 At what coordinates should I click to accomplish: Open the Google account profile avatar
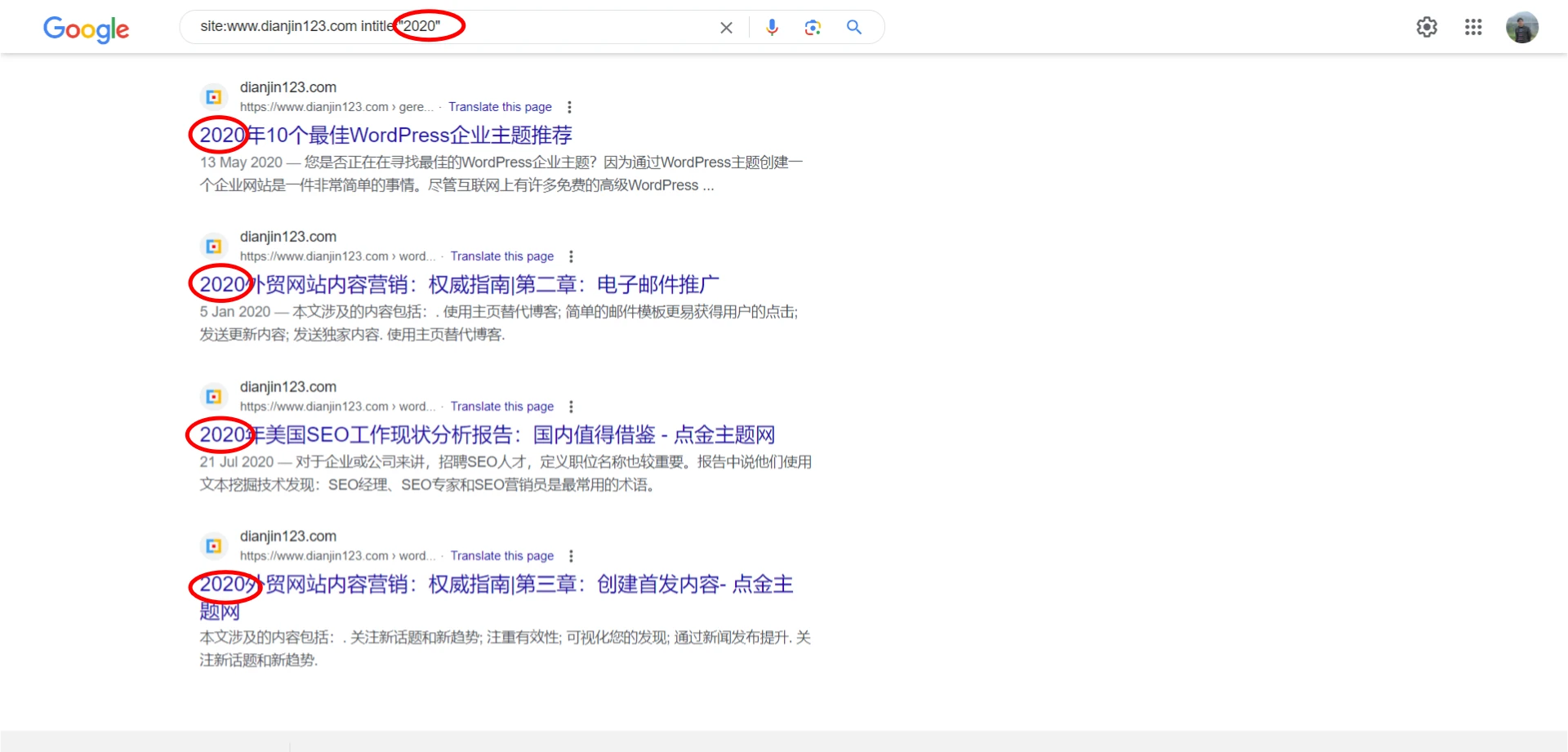[x=1522, y=27]
